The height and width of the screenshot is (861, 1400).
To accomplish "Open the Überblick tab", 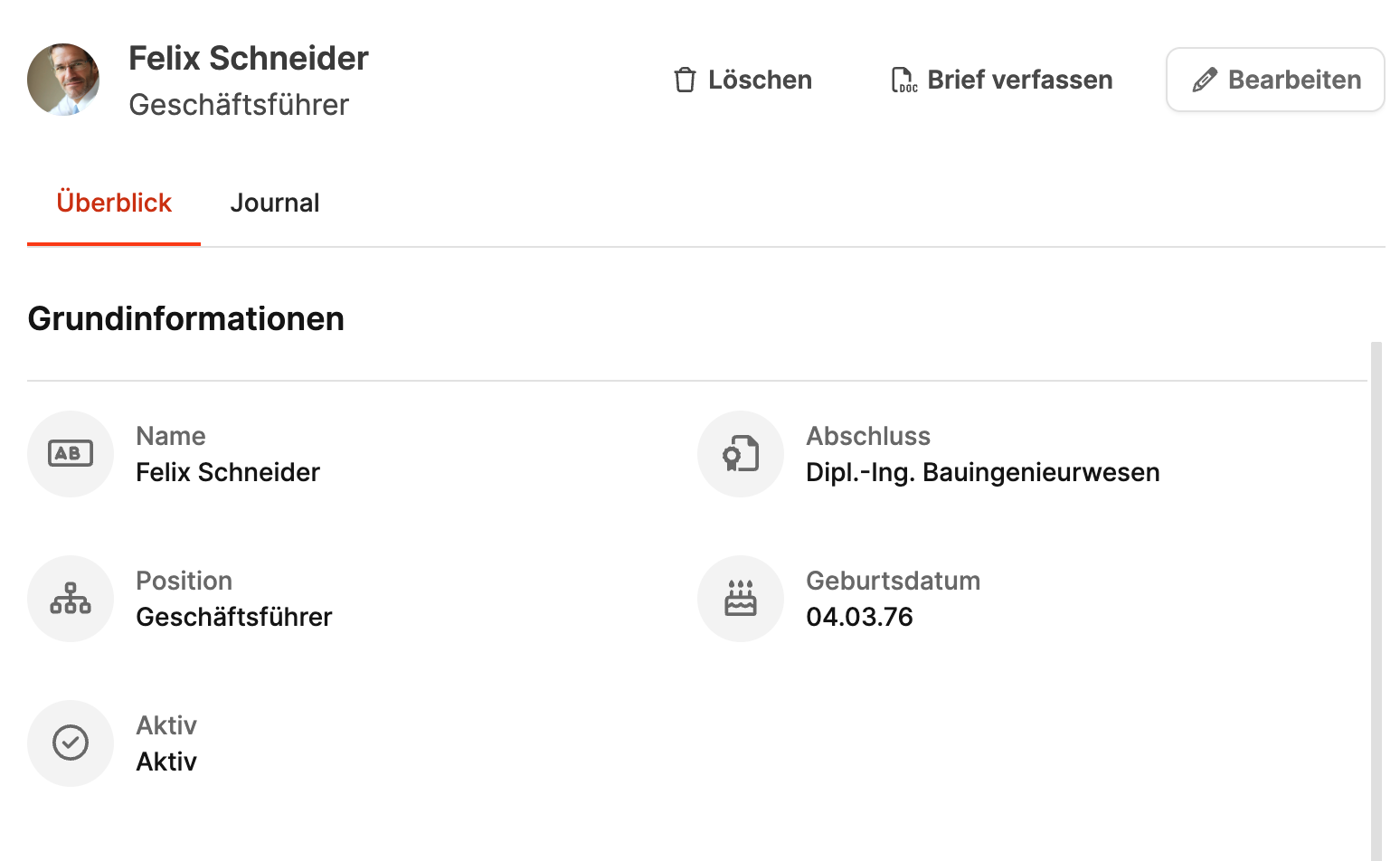I will point(114,203).
